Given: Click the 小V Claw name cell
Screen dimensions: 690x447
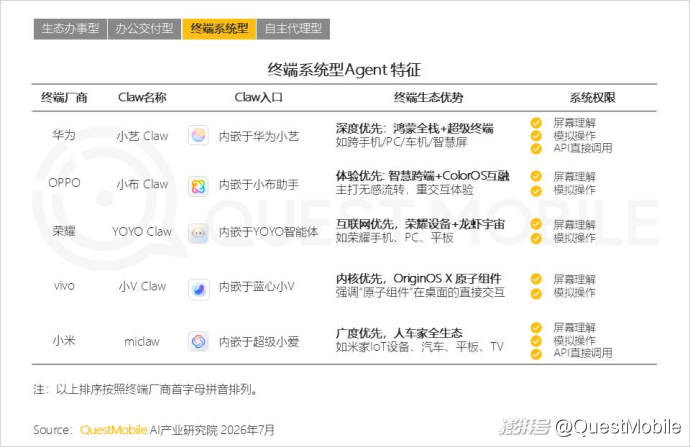Looking at the screenshot, I should (142, 286).
